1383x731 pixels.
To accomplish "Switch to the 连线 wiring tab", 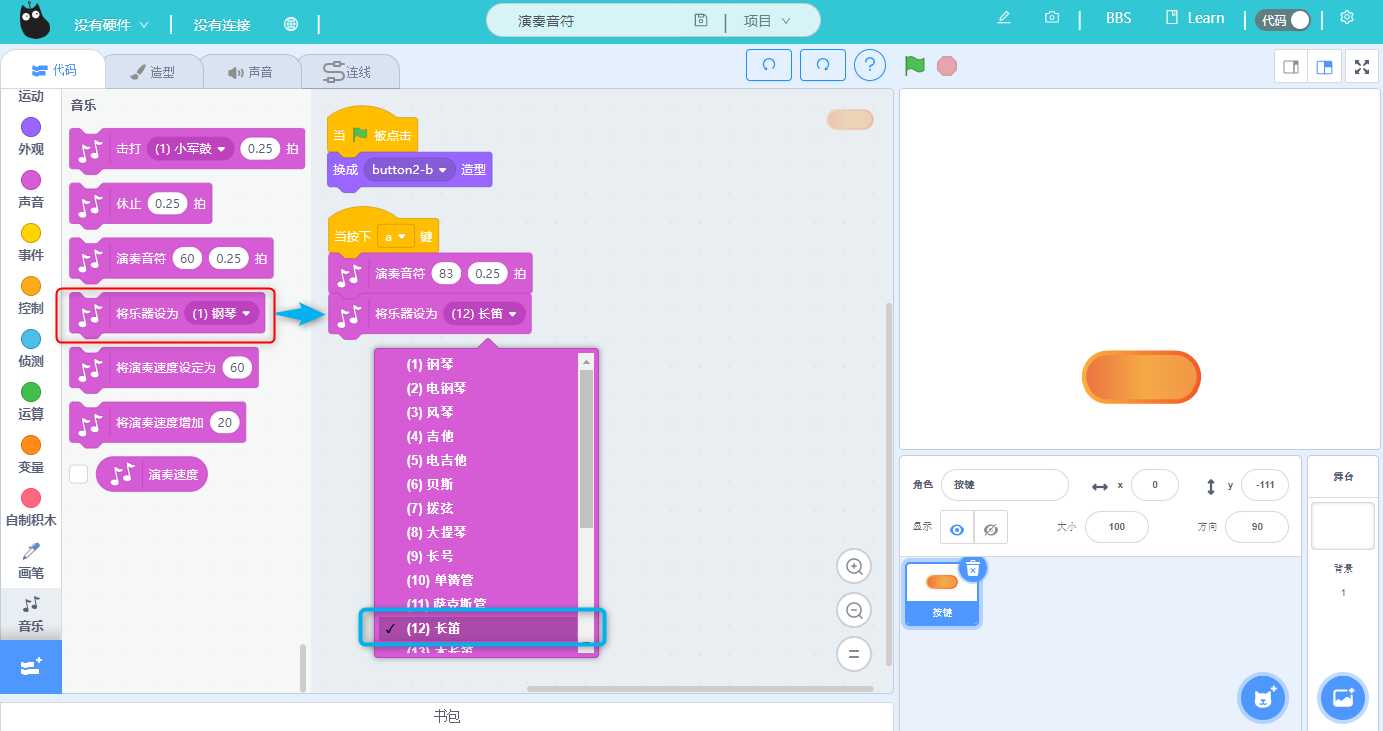I will coord(349,72).
